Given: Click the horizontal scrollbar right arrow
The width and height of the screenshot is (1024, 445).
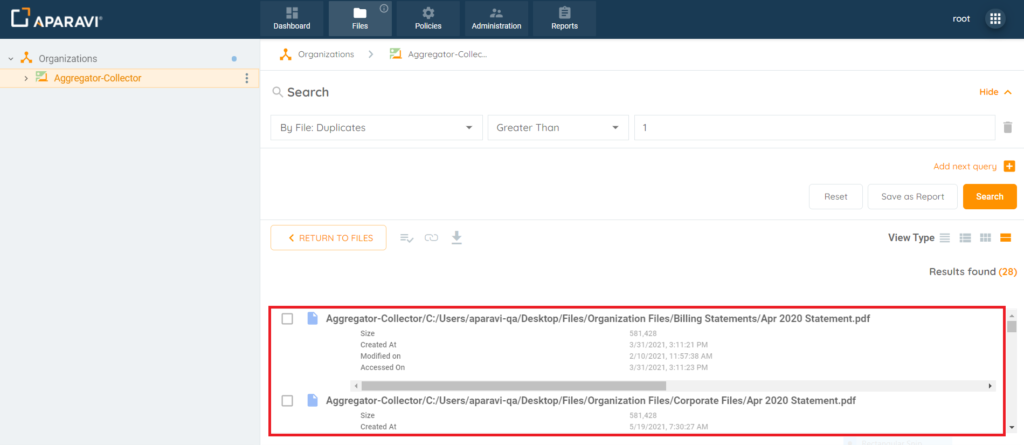Looking at the screenshot, I should [x=992, y=386].
